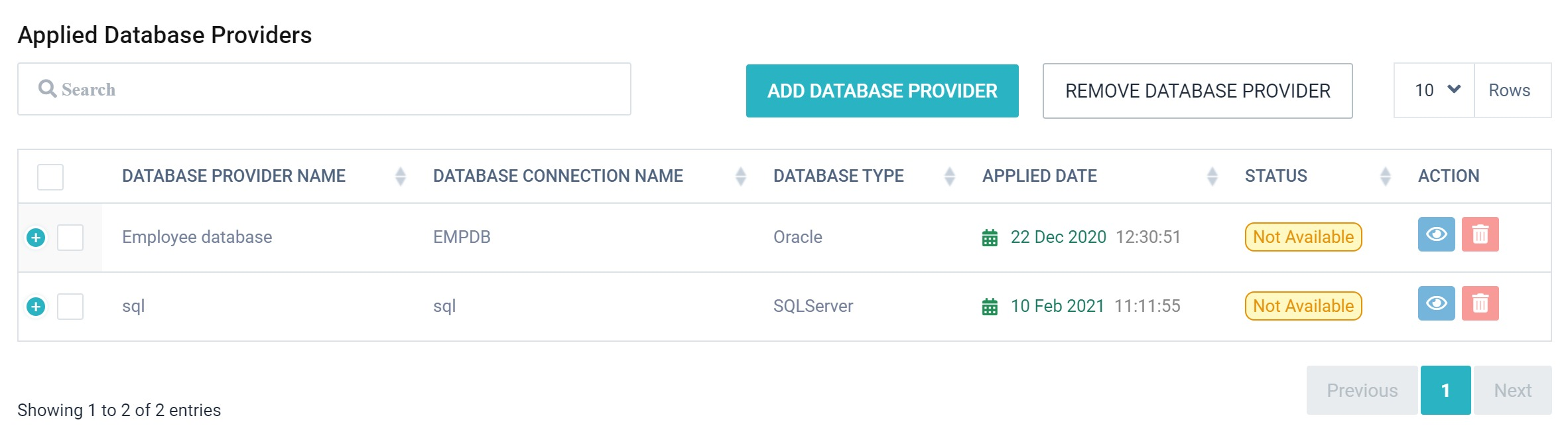Click Not Available status for sql

pos(1303,306)
